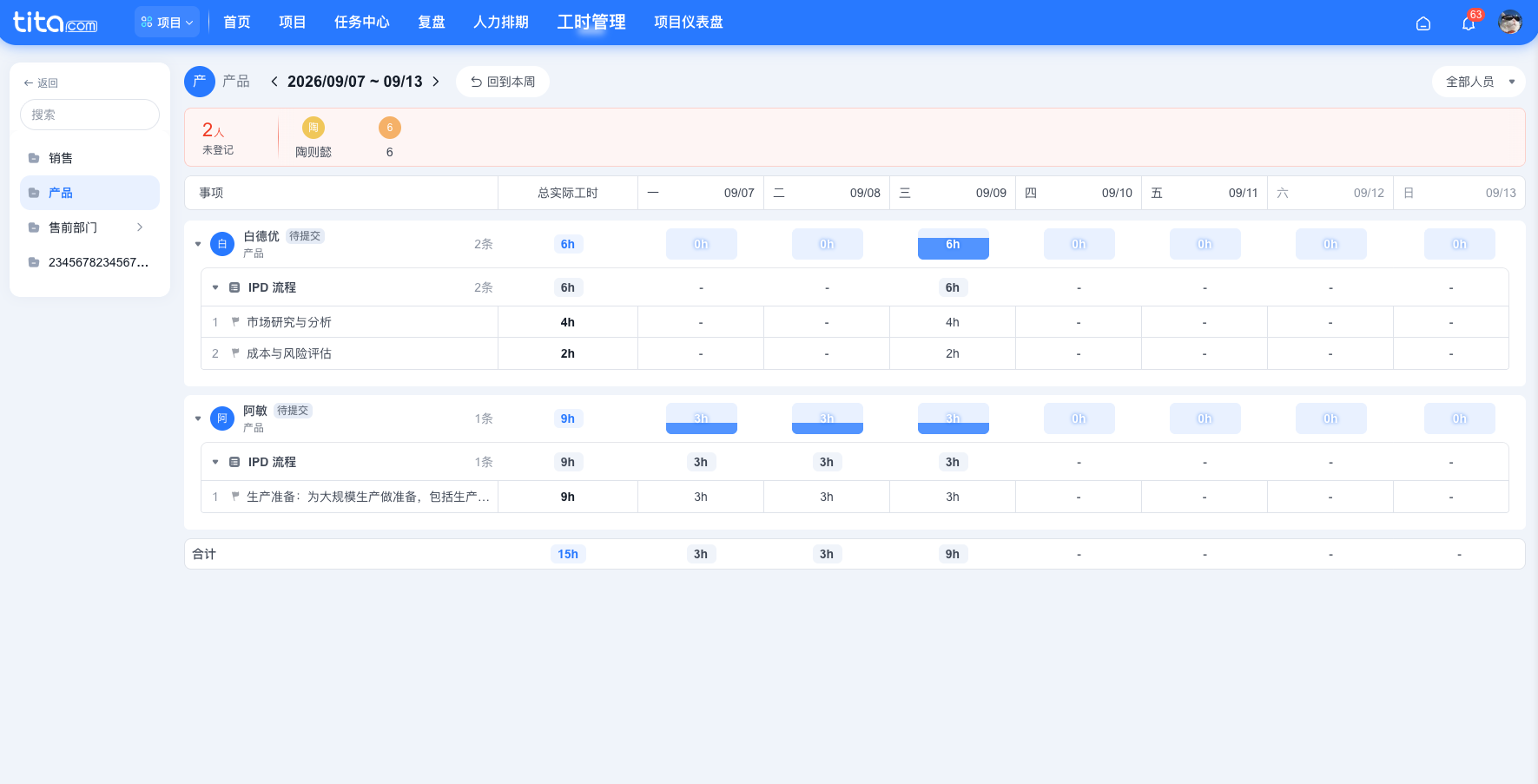Click 陶则懿's unregistered avatar
The image size is (1538, 784).
click(x=314, y=128)
